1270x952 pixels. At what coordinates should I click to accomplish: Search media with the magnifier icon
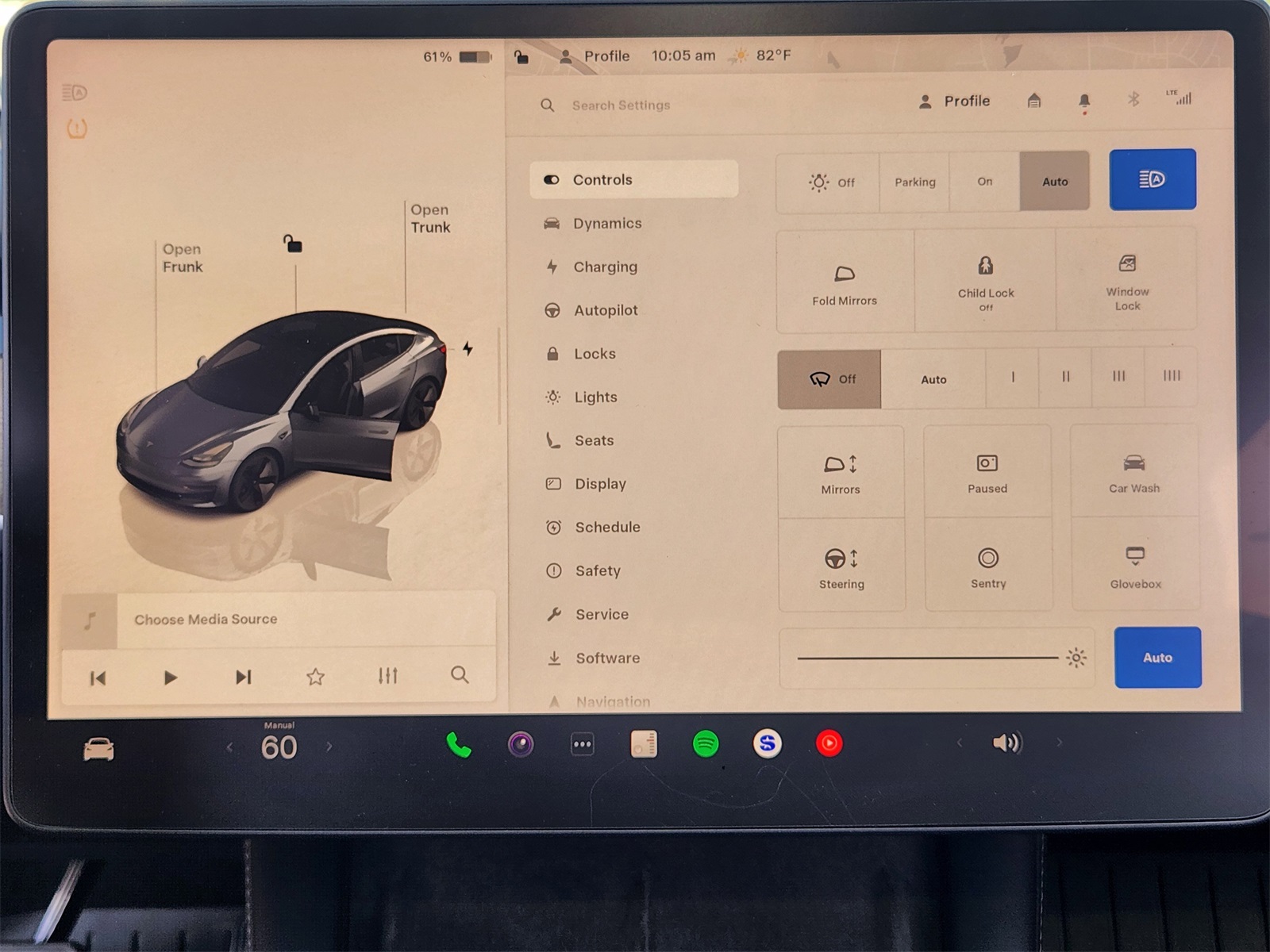tap(460, 675)
